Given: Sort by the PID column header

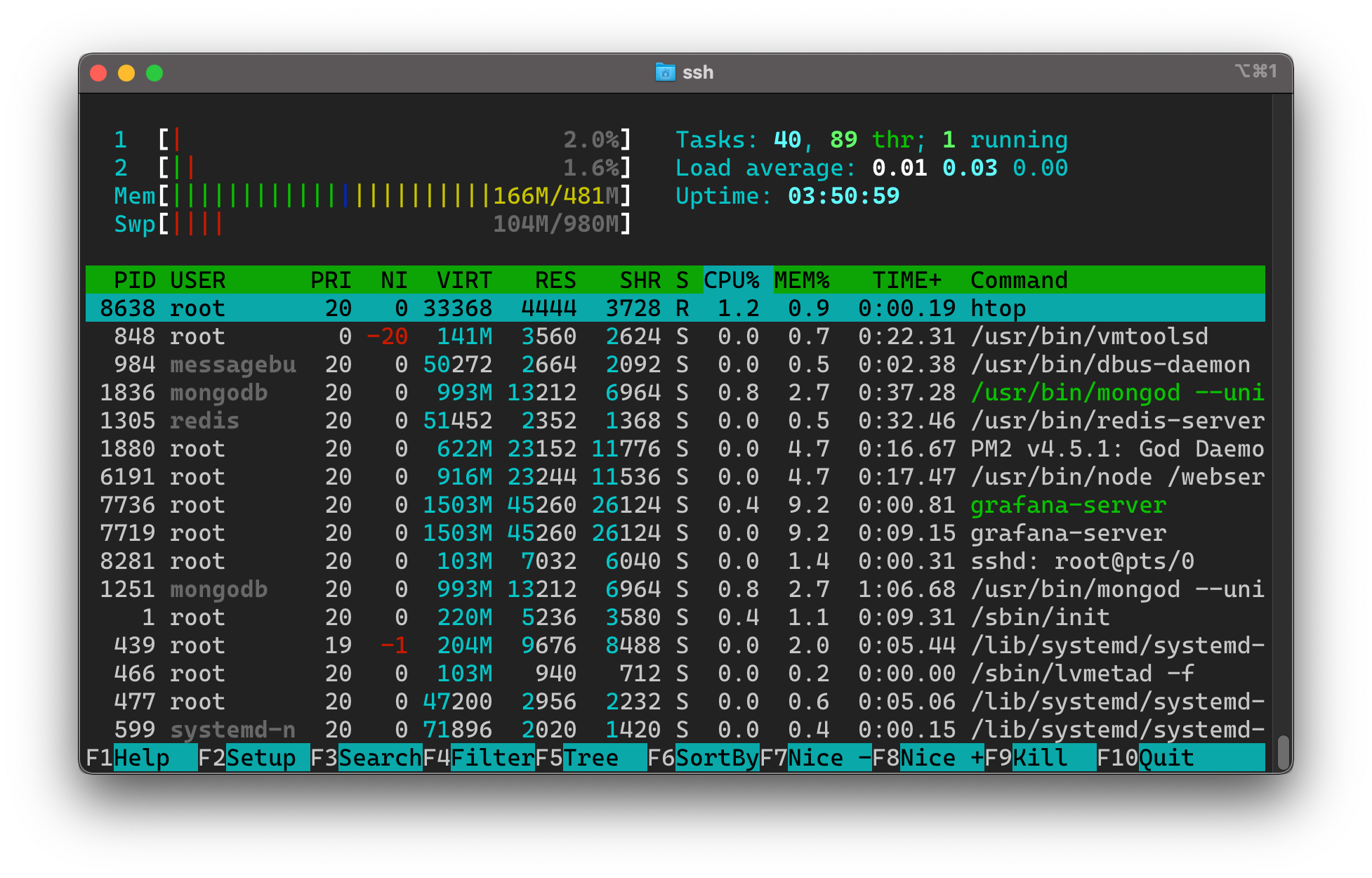Looking at the screenshot, I should [134, 280].
